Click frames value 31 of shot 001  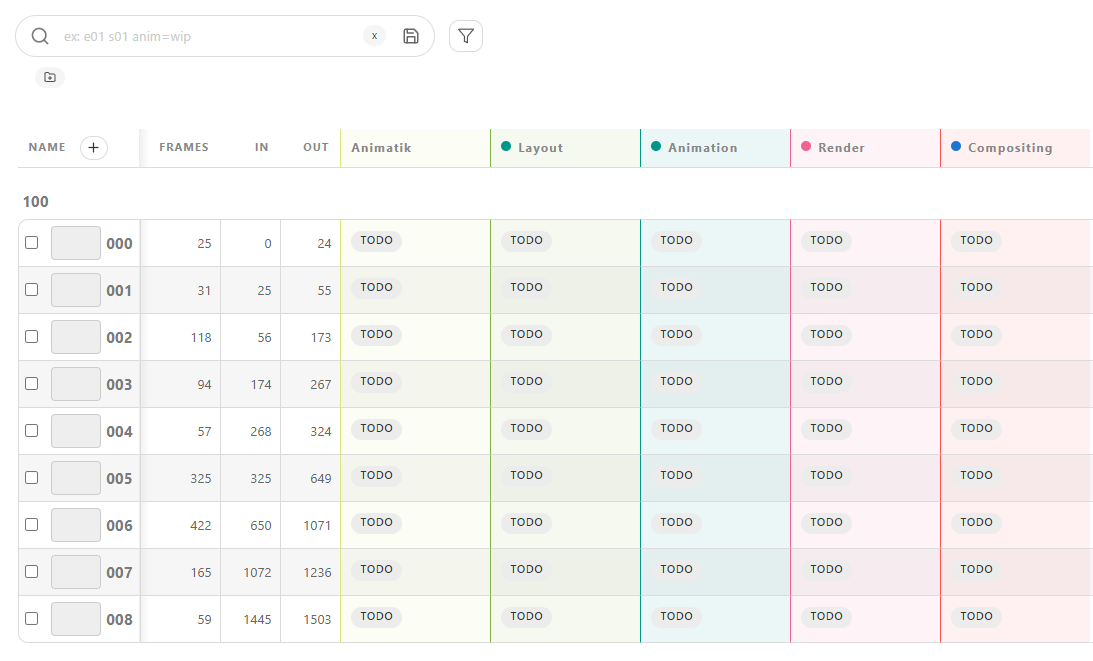pyautogui.click(x=204, y=291)
